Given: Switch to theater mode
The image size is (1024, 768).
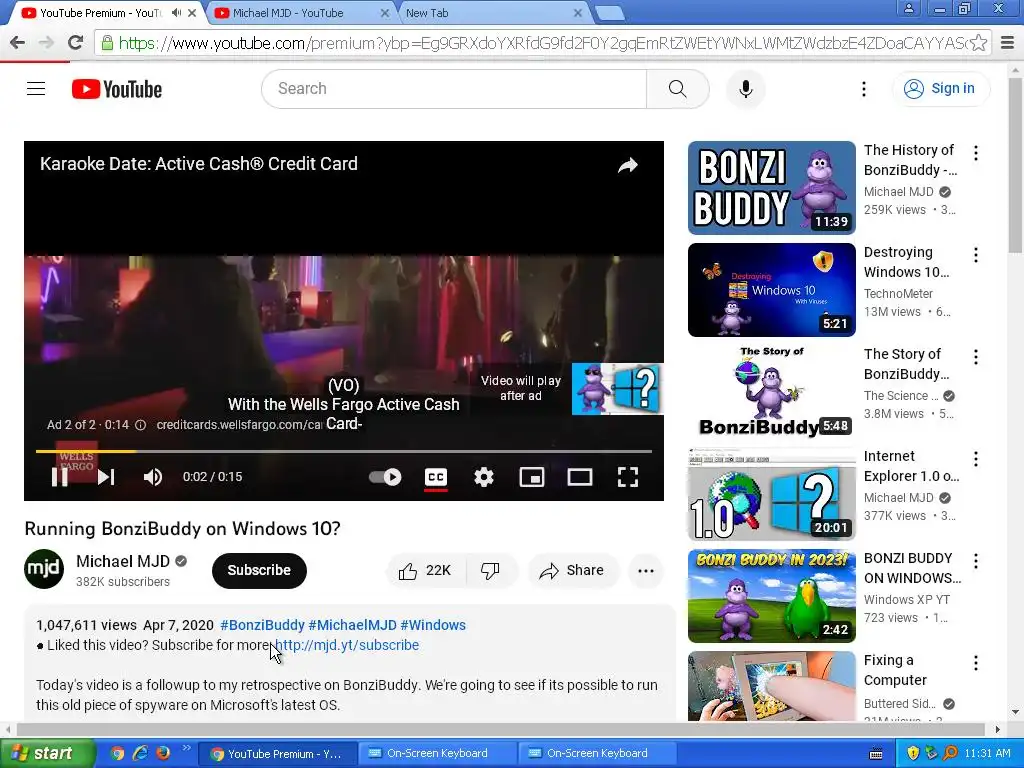Looking at the screenshot, I should [x=580, y=477].
